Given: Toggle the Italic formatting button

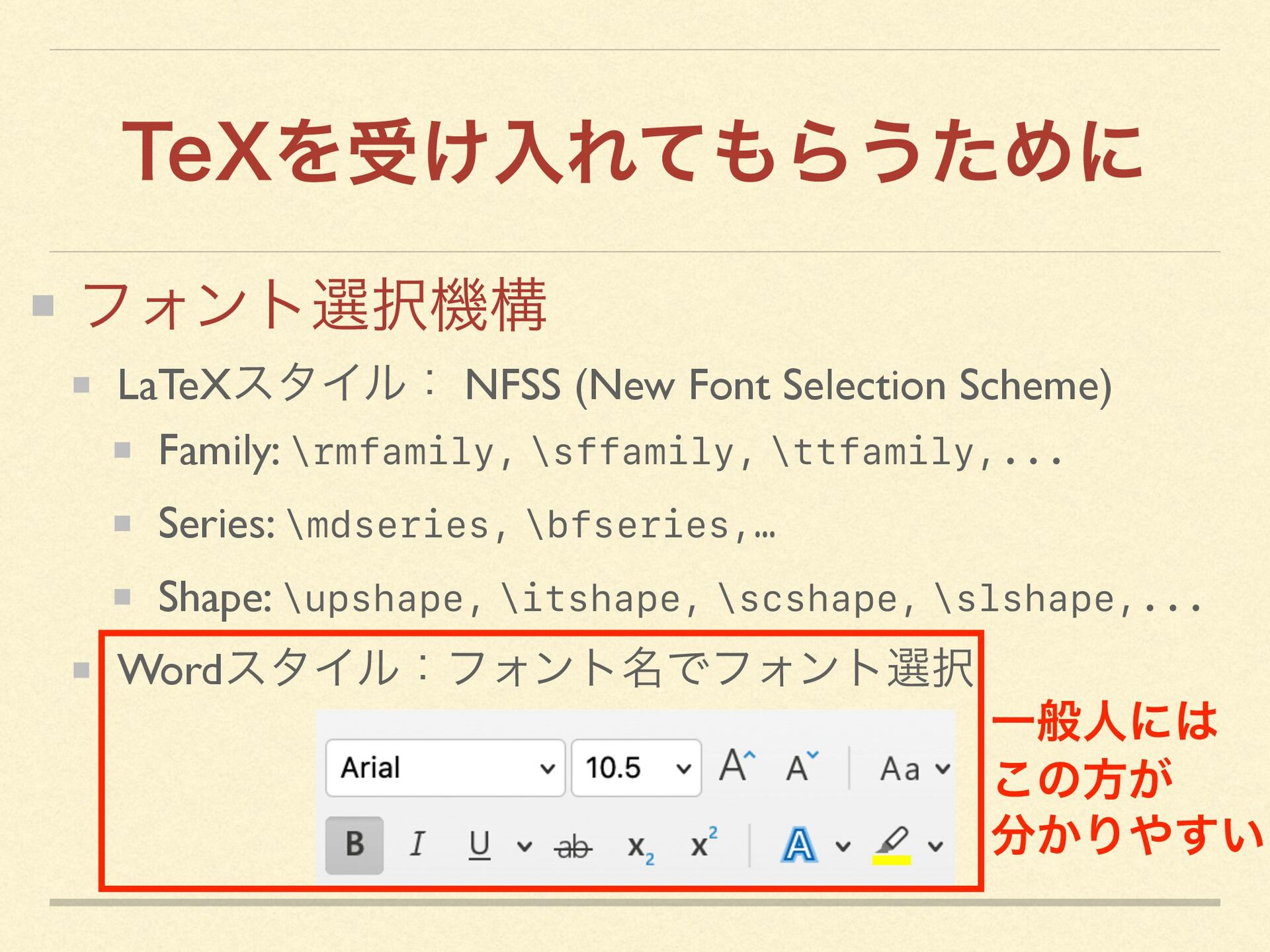Looking at the screenshot, I should pyautogui.click(x=417, y=844).
